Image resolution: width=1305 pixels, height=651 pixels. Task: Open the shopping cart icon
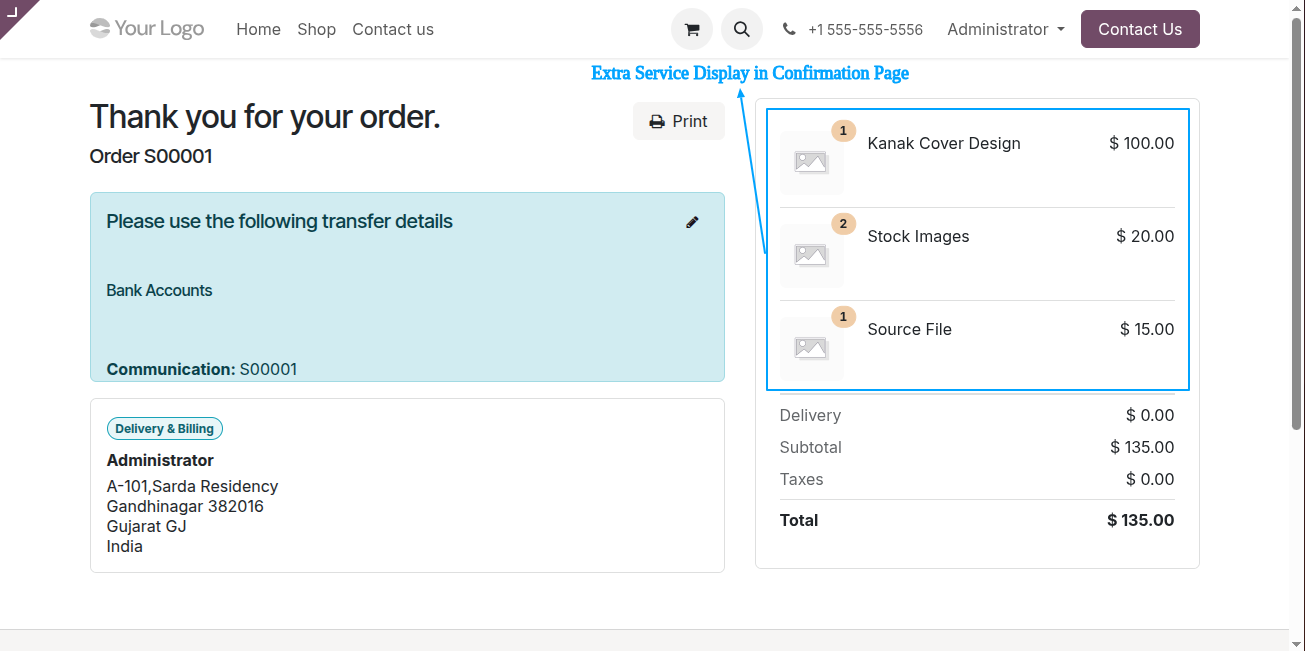pyautogui.click(x=691, y=29)
